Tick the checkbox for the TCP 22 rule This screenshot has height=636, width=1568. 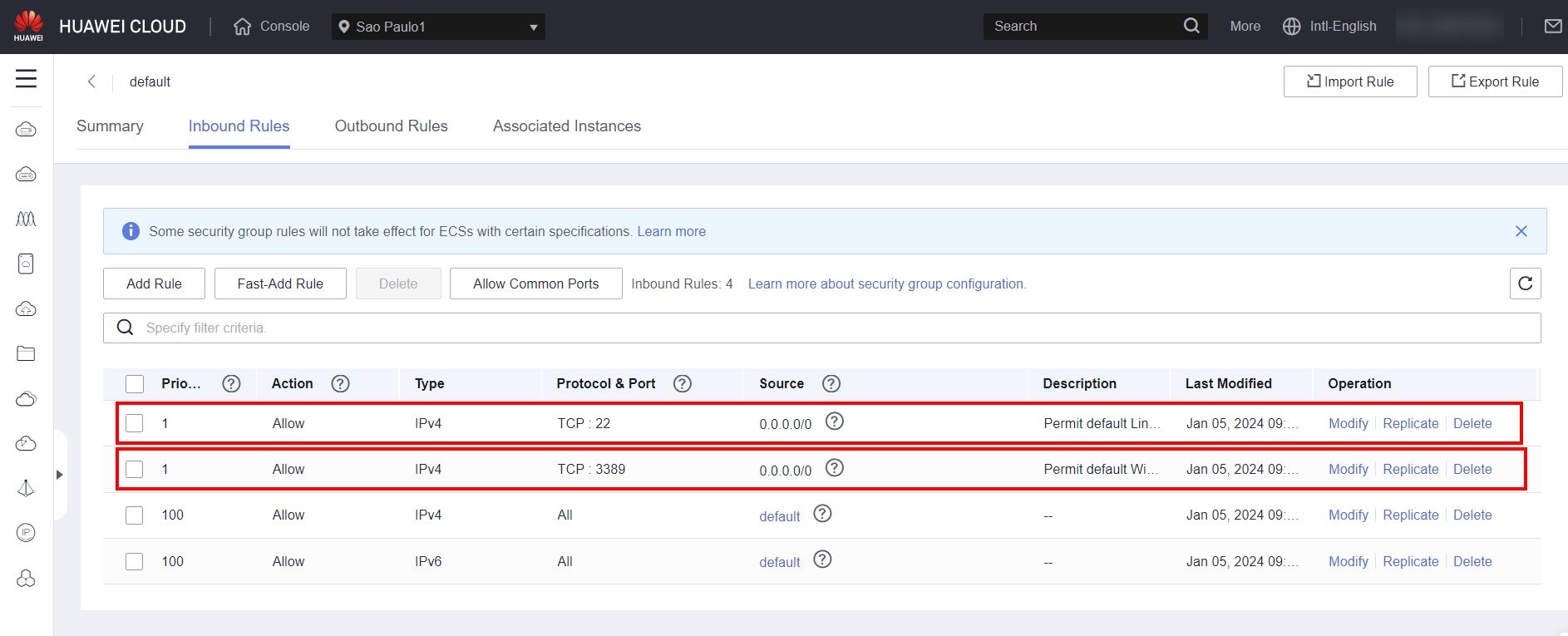click(135, 423)
